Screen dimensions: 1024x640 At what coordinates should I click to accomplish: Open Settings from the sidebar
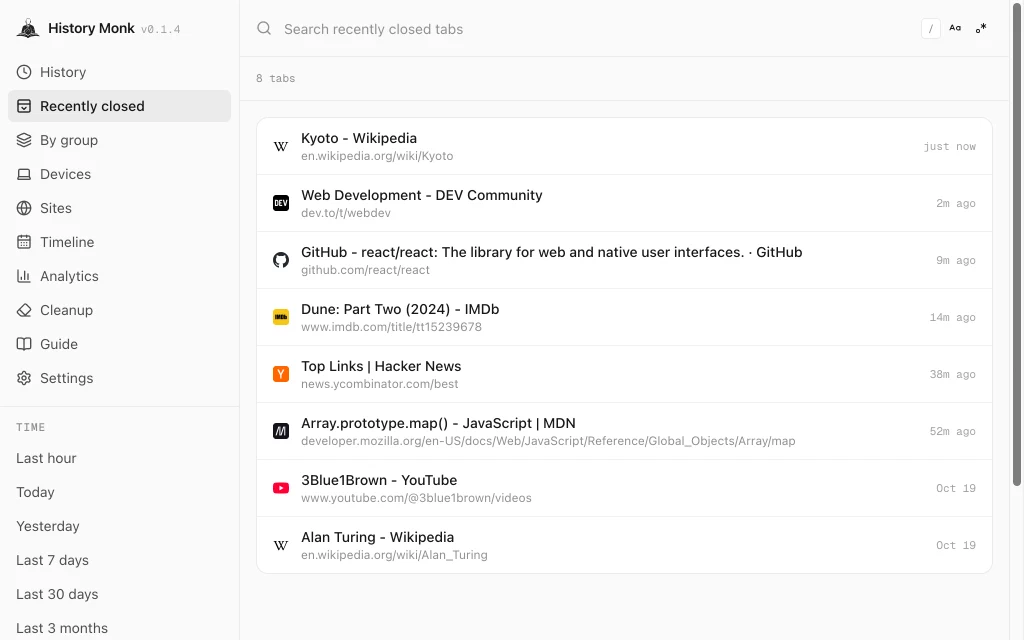click(120, 377)
